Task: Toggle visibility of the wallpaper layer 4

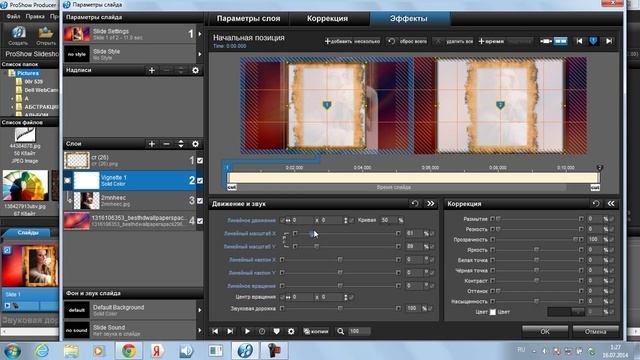Action: (x=200, y=221)
